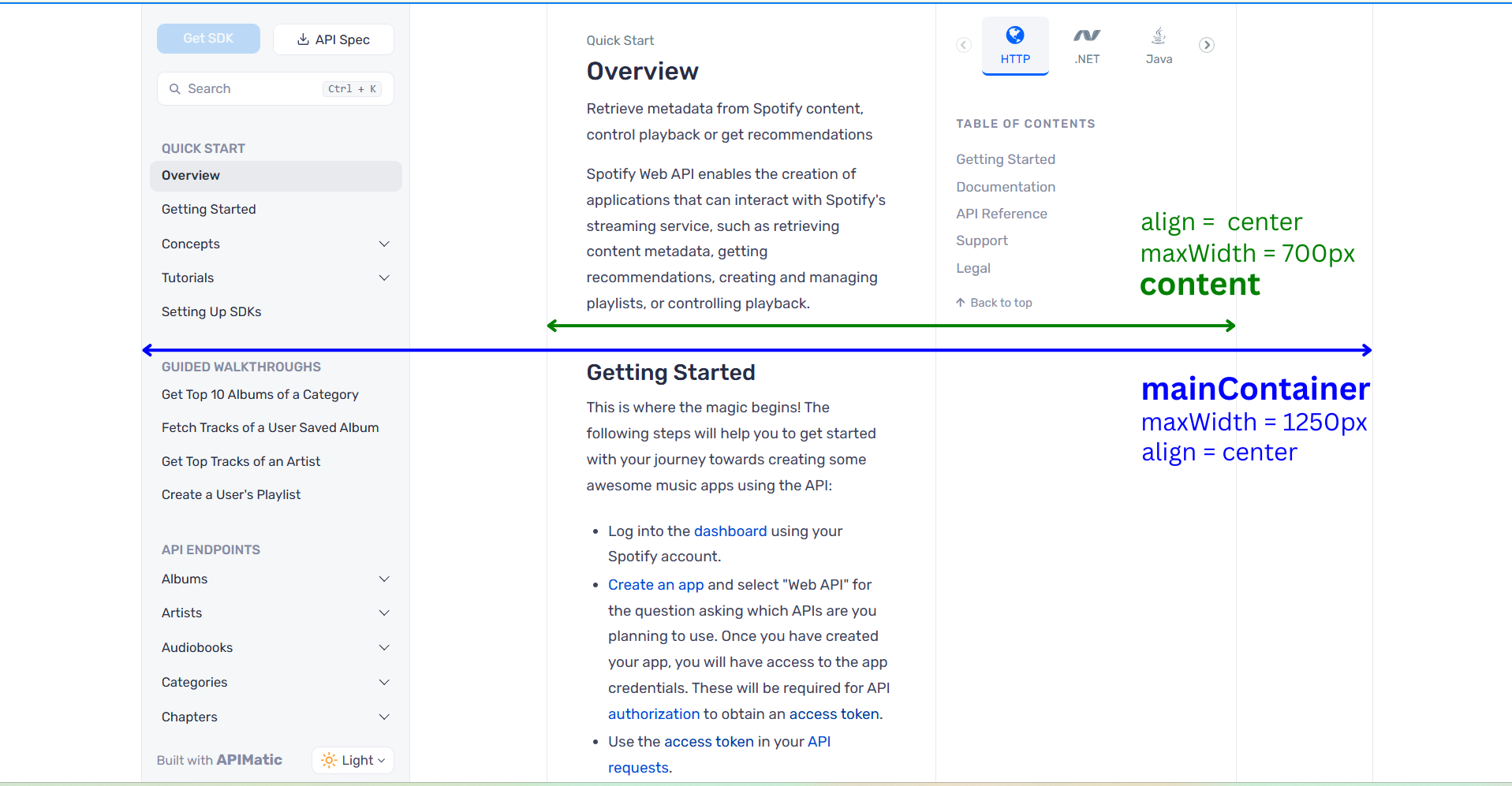The width and height of the screenshot is (1512, 786).
Task: Expand the Concepts section chevron
Action: click(384, 244)
